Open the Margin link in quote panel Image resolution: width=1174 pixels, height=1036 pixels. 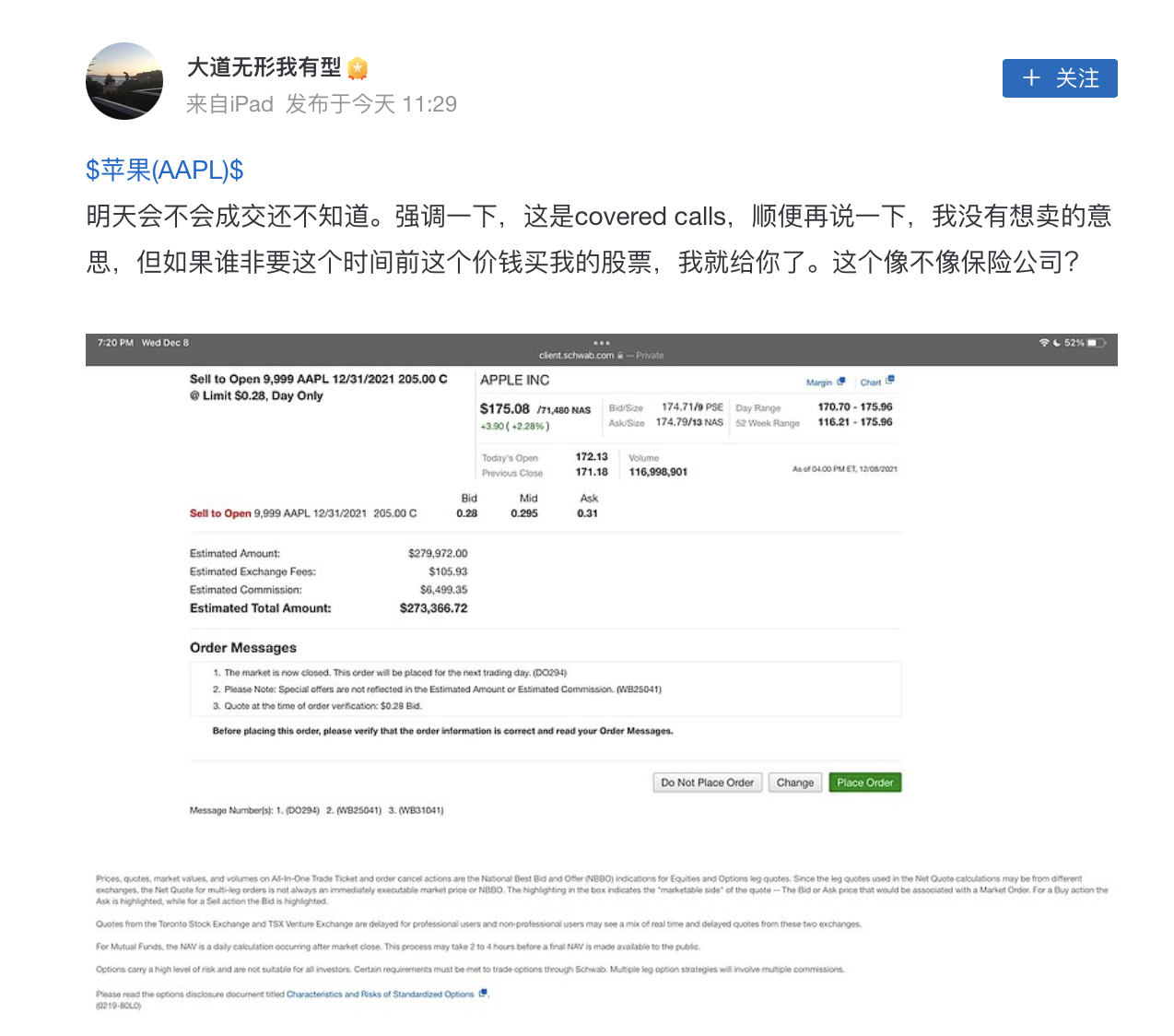(x=819, y=382)
